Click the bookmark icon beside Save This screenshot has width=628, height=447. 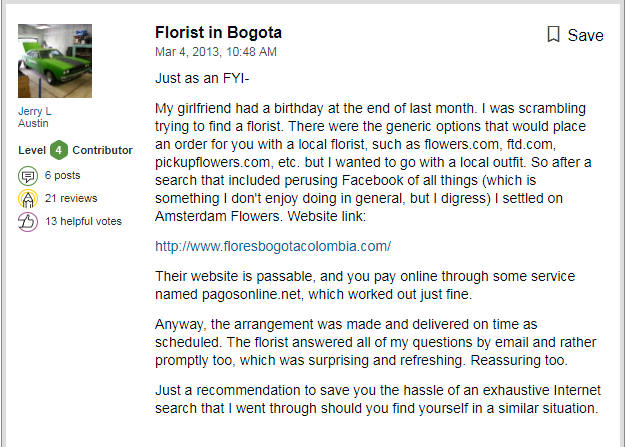(553, 35)
